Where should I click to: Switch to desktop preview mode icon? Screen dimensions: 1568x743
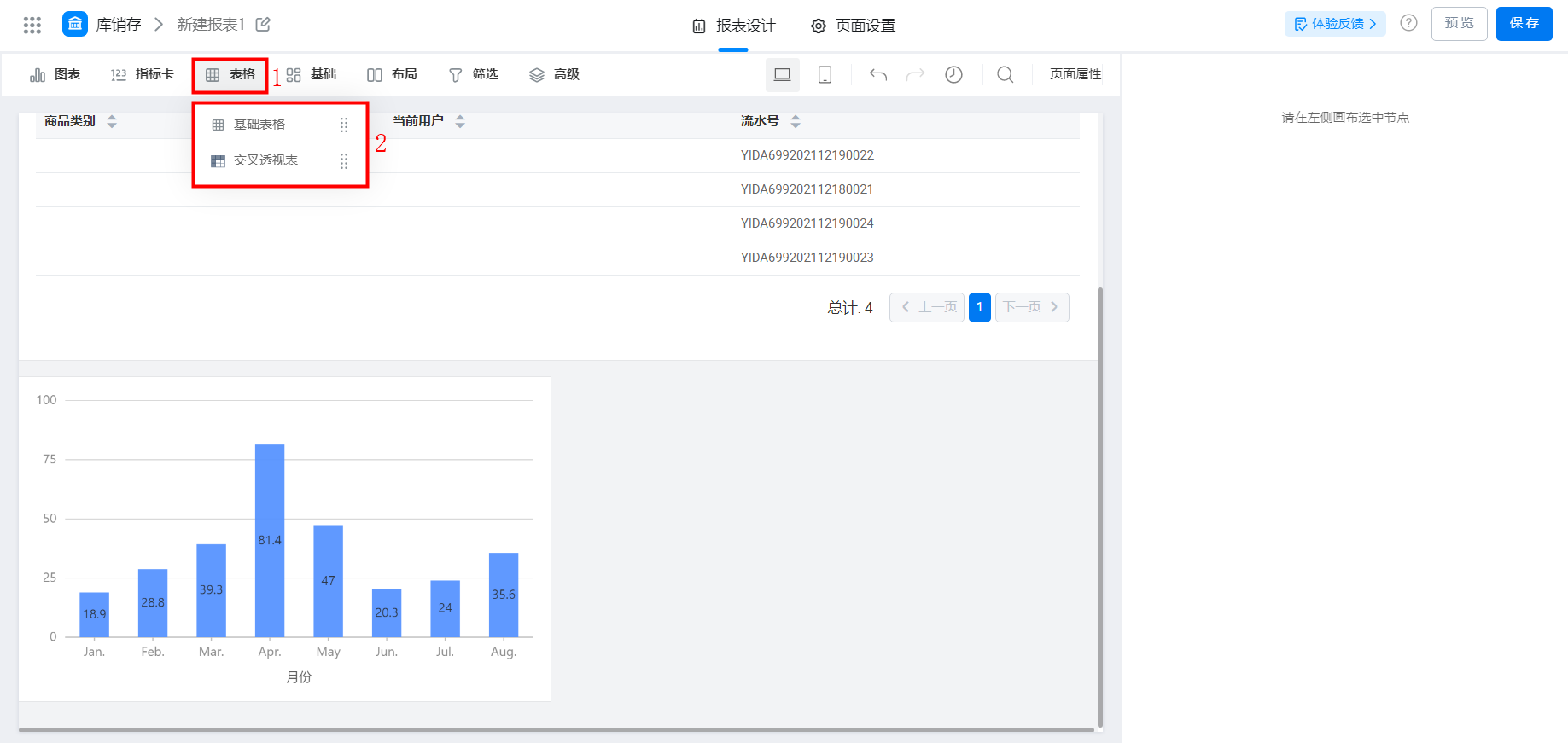[782, 75]
